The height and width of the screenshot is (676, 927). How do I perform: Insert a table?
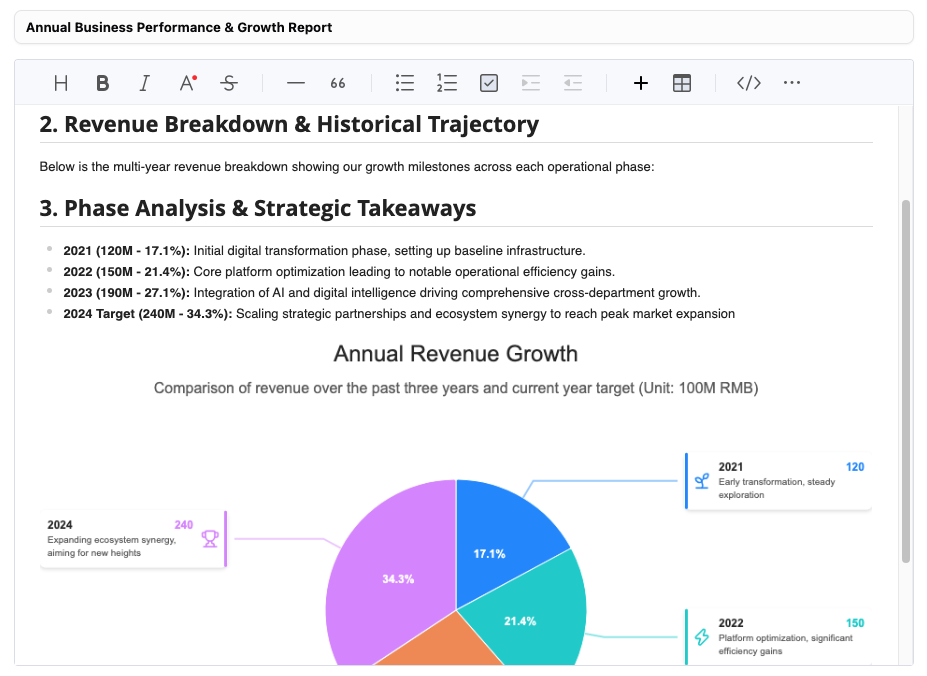tap(682, 83)
